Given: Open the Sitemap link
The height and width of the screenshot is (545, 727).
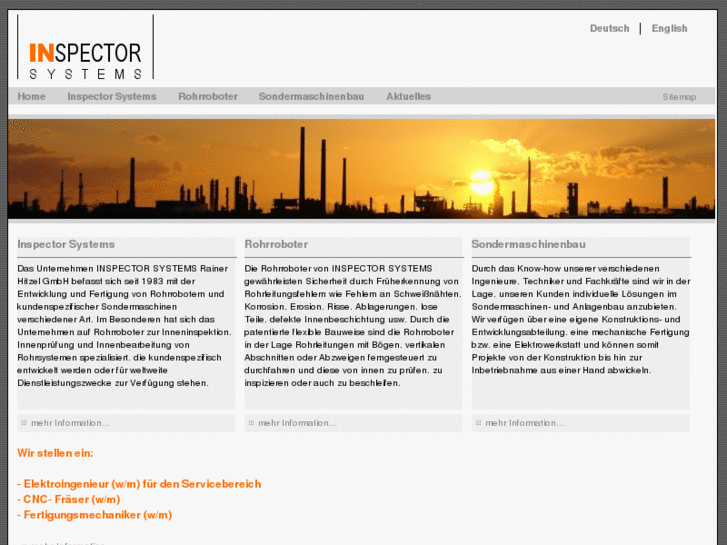Looking at the screenshot, I should point(679,97).
